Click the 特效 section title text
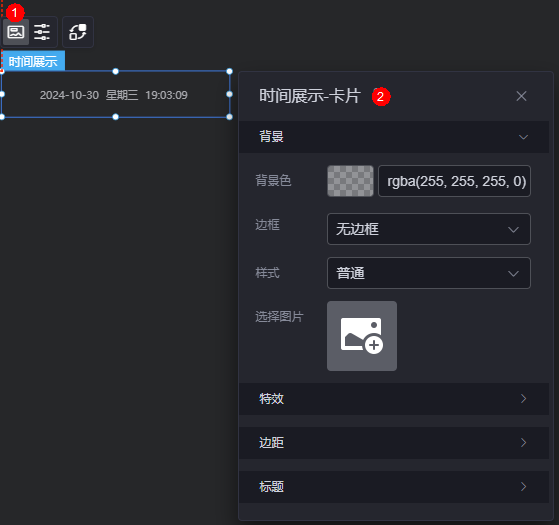The width and height of the screenshot is (559, 525). tap(271, 398)
